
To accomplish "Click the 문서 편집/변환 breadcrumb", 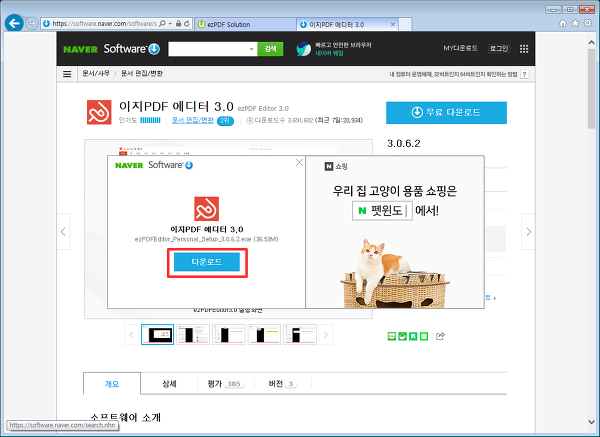I will pyautogui.click(x=142, y=73).
